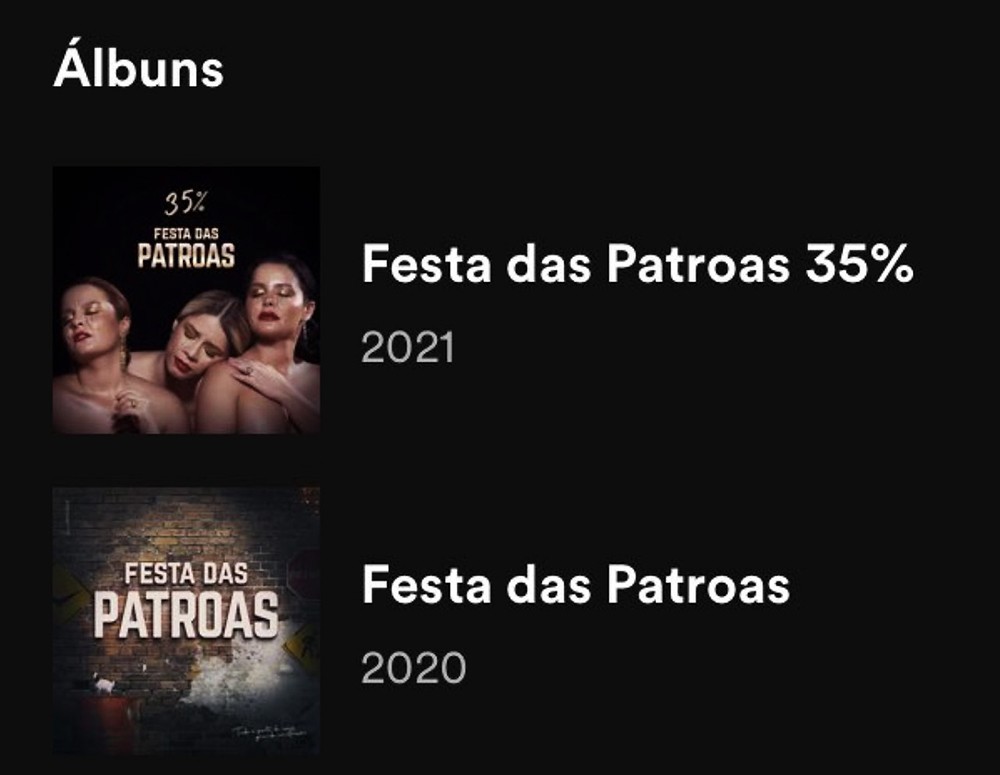Image resolution: width=1000 pixels, height=775 pixels.
Task: Click the 2021 release year label
Action: (x=408, y=348)
